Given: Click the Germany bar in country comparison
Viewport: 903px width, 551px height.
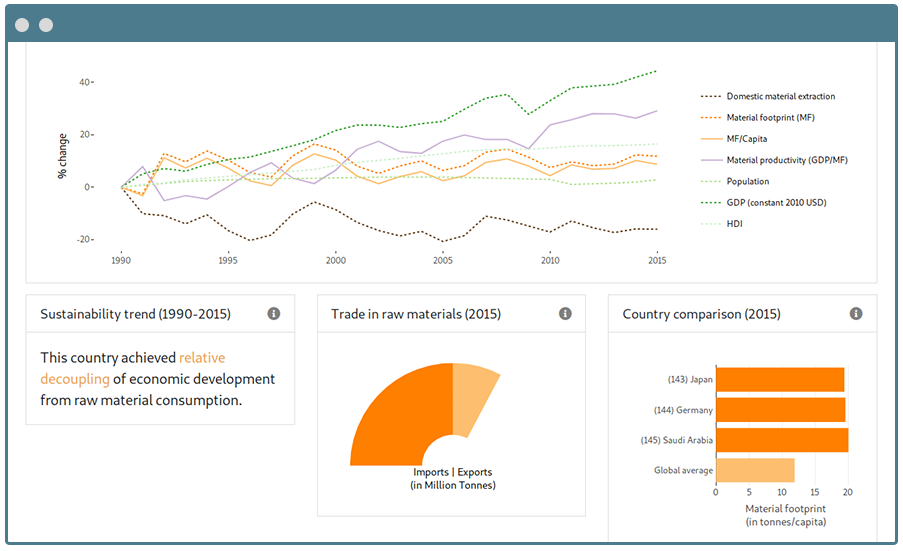Looking at the screenshot, I should coord(780,410).
